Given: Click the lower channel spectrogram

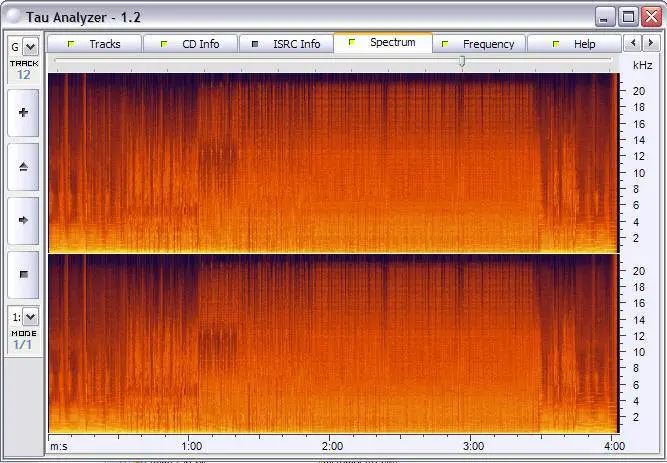Looking at the screenshot, I should pos(333,344).
